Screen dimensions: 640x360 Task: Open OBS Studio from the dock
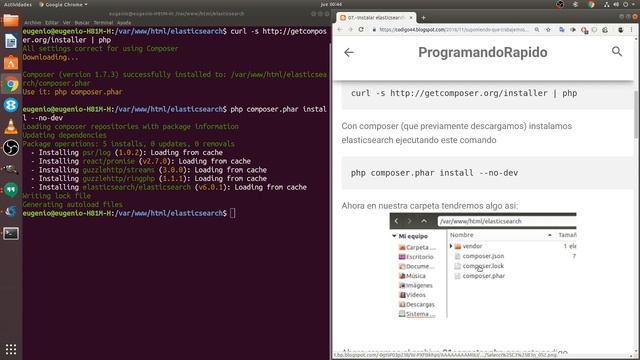pyautogui.click(x=11, y=148)
